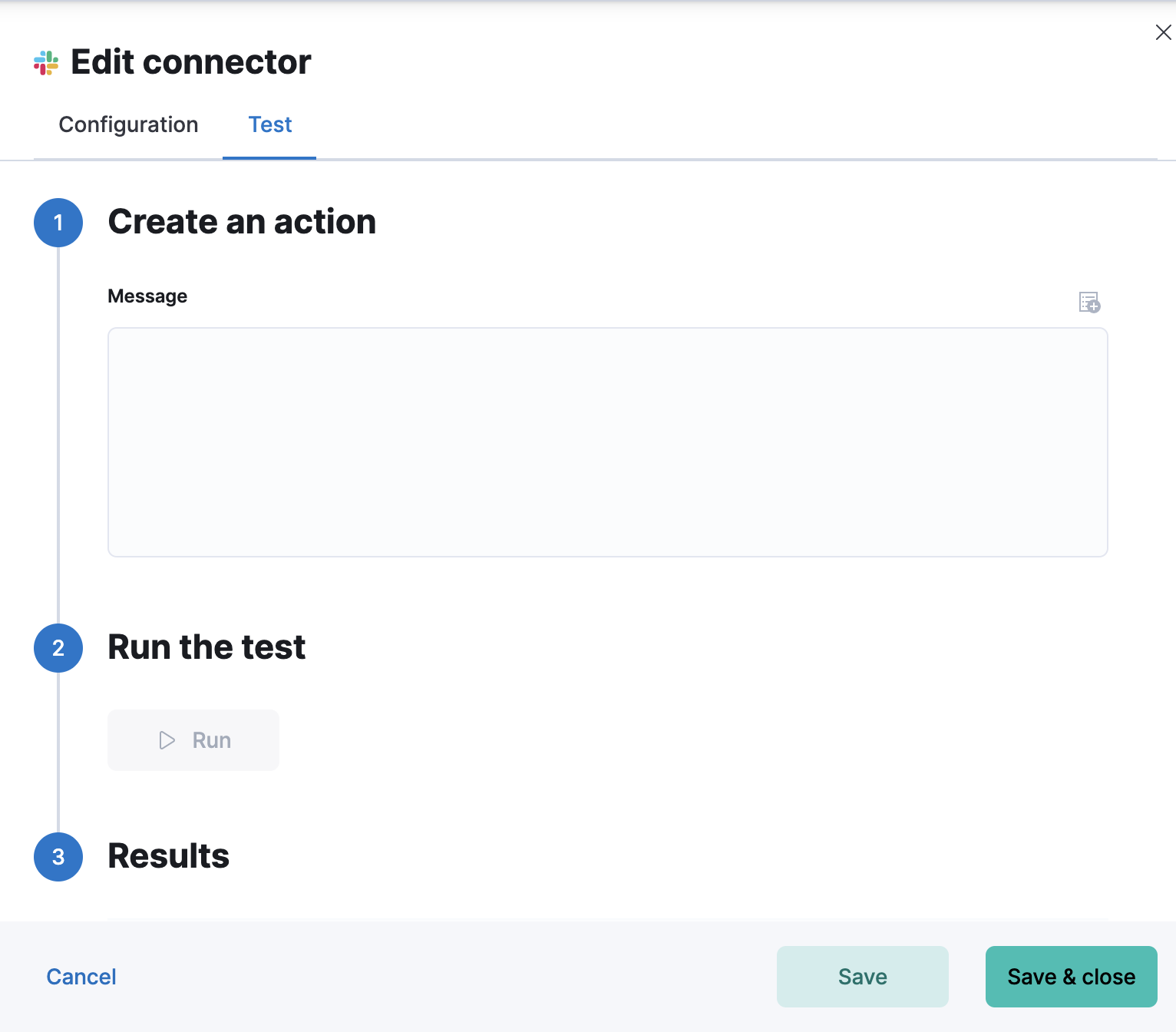Click the play icon inside the Run button
Screen dimensions: 1176x1032
(x=166, y=739)
